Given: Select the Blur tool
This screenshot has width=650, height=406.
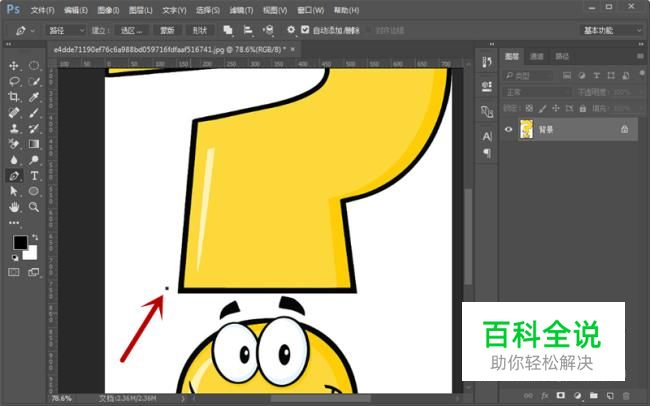Looking at the screenshot, I should (x=14, y=160).
